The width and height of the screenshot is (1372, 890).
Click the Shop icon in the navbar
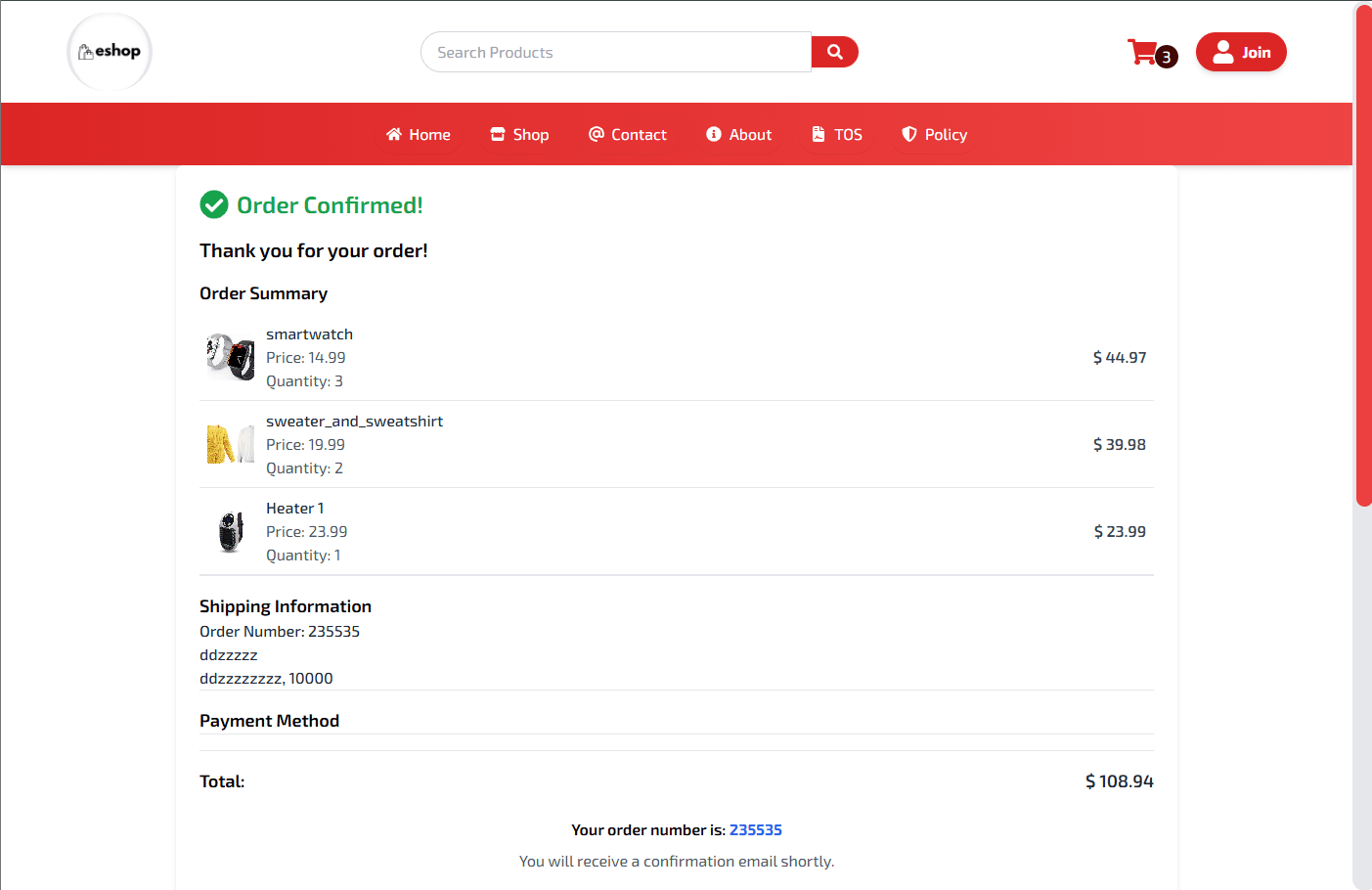pos(497,134)
